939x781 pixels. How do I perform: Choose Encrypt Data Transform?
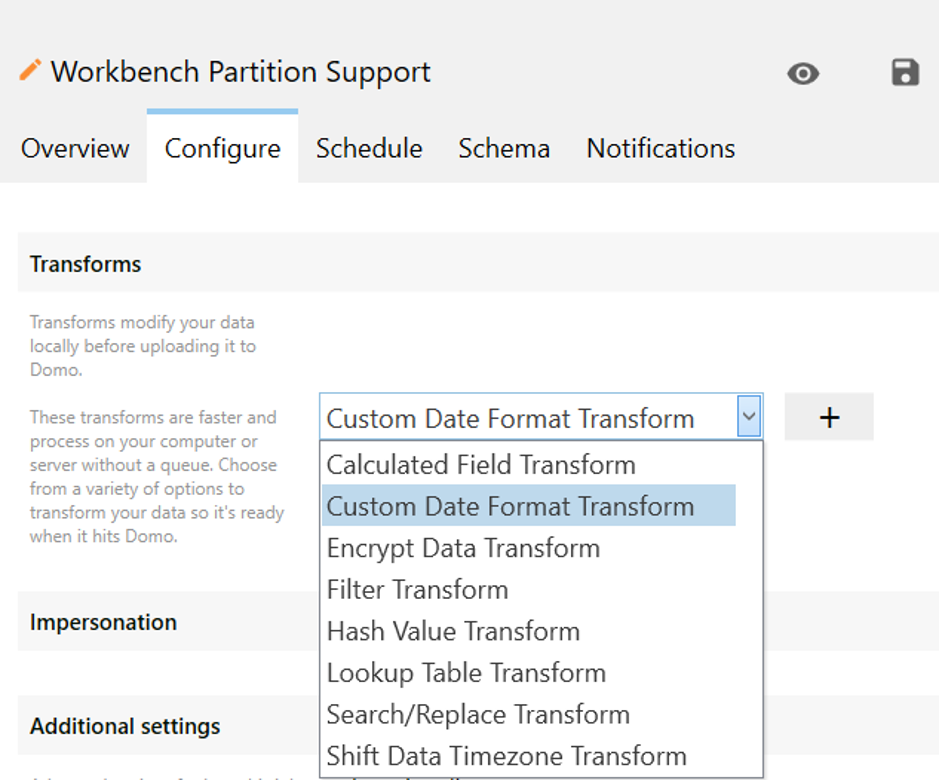click(463, 548)
